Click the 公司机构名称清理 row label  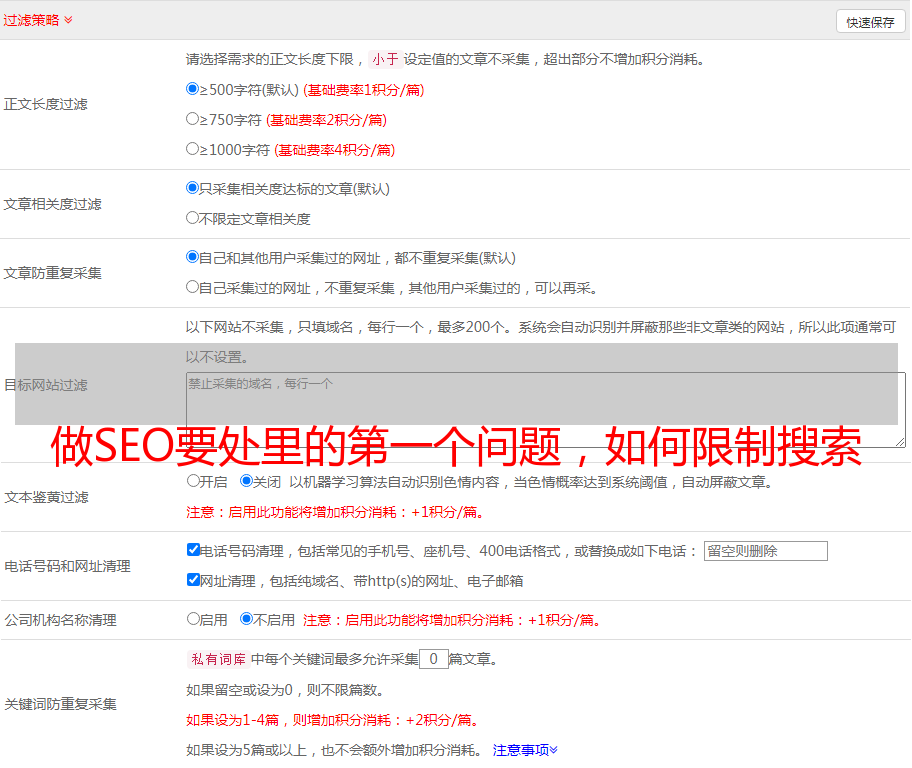[x=60, y=620]
